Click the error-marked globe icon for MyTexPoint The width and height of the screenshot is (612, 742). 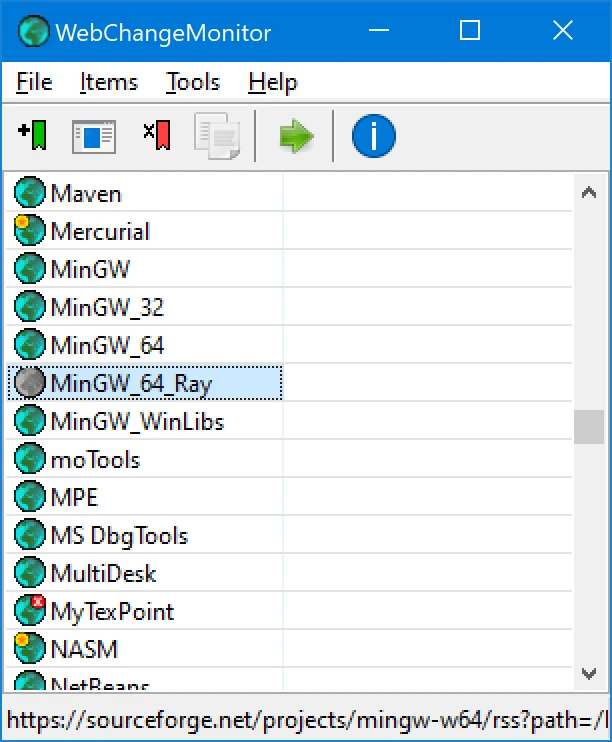[x=29, y=610]
